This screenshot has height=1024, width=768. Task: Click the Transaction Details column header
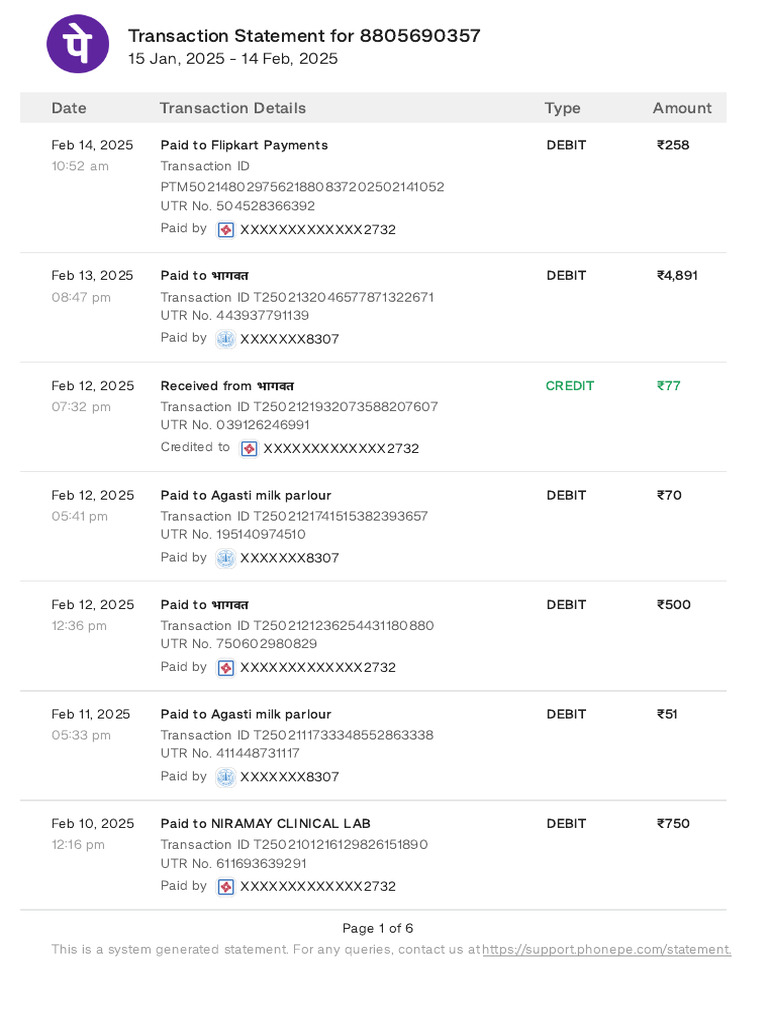tap(233, 108)
